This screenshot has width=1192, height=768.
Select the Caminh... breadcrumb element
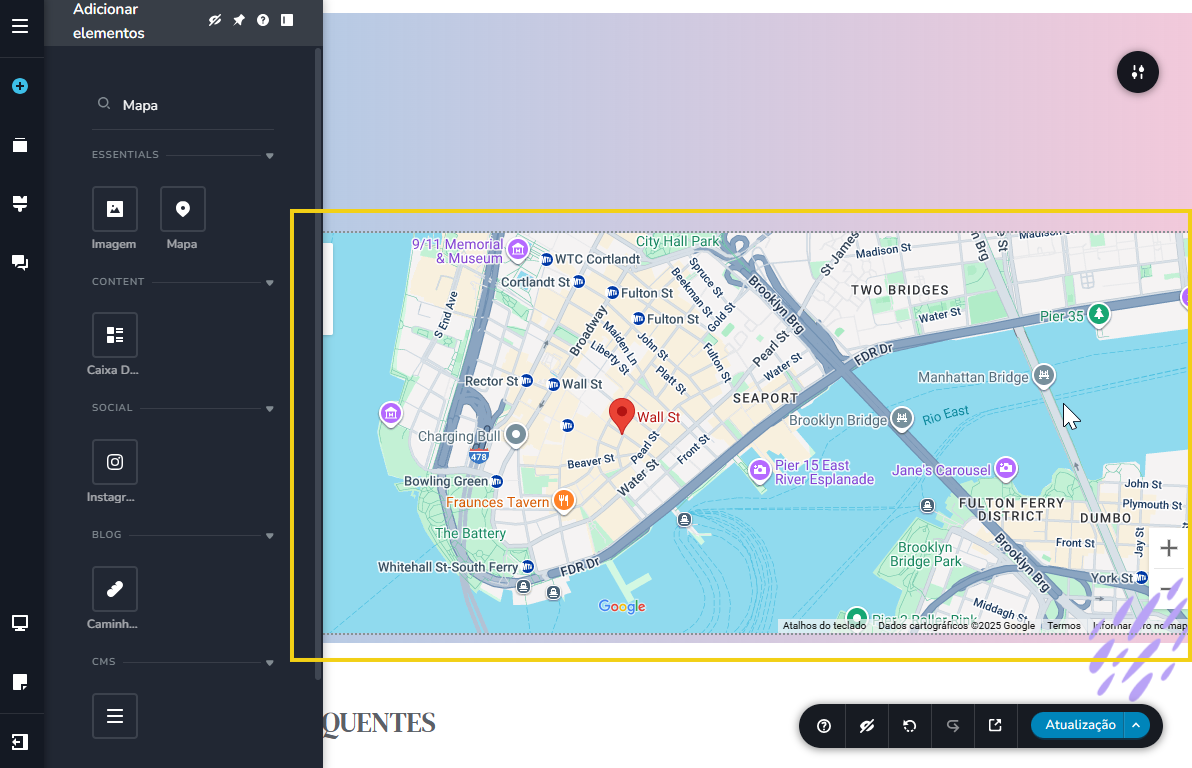pos(115,589)
